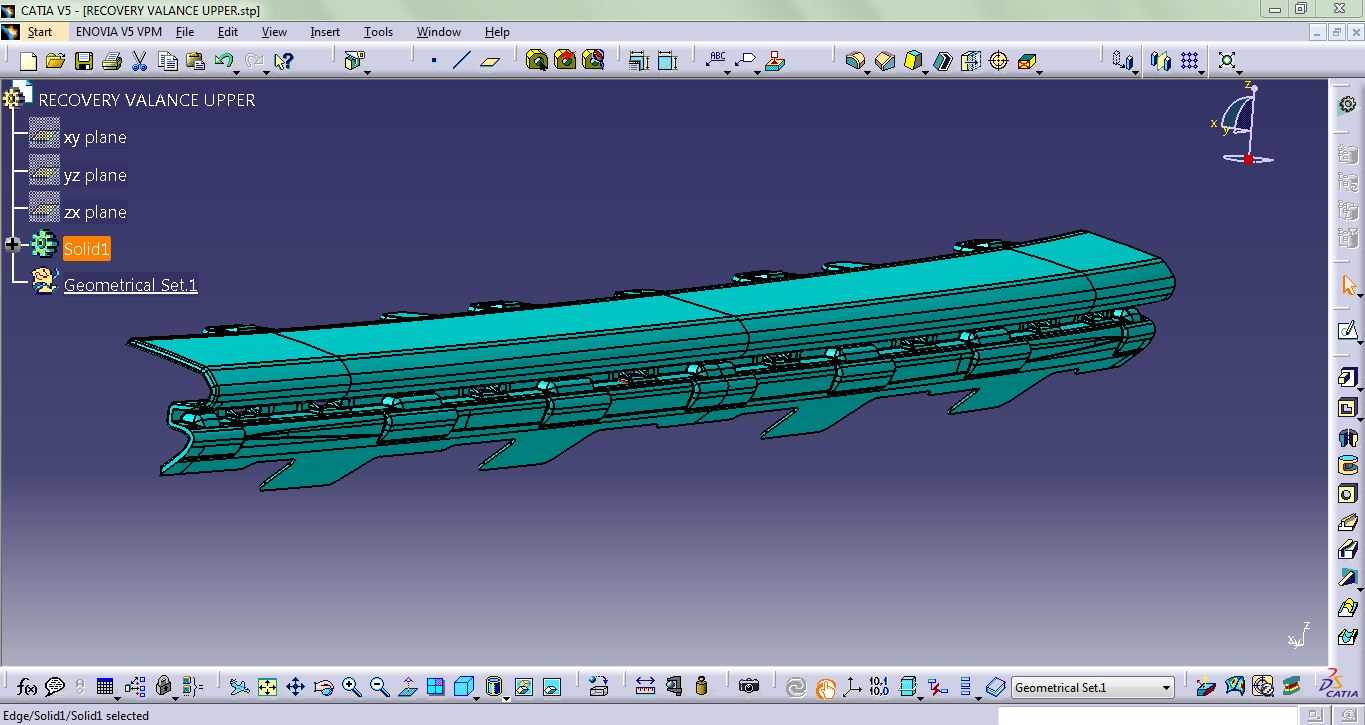The height and width of the screenshot is (725, 1365).
Task: Open the view mode cylinder dropdown arrow
Action: (x=506, y=698)
